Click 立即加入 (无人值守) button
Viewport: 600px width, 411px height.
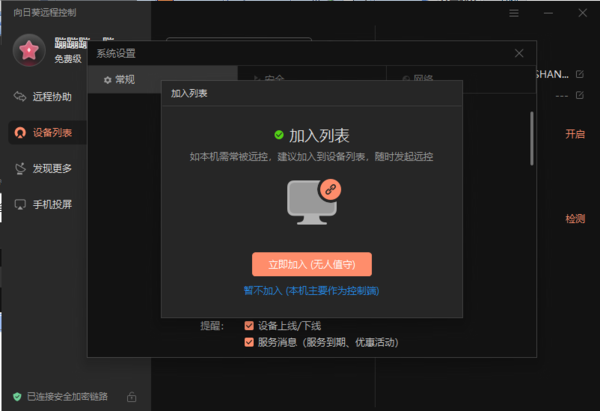(311, 264)
